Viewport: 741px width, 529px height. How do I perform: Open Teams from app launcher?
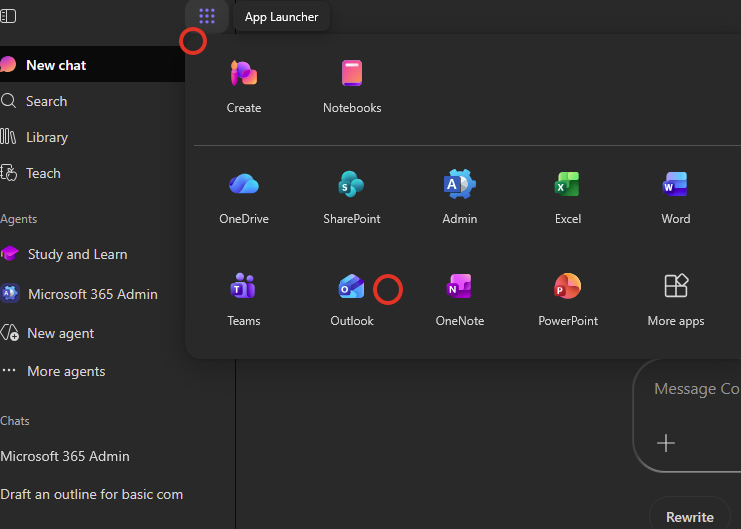(244, 300)
